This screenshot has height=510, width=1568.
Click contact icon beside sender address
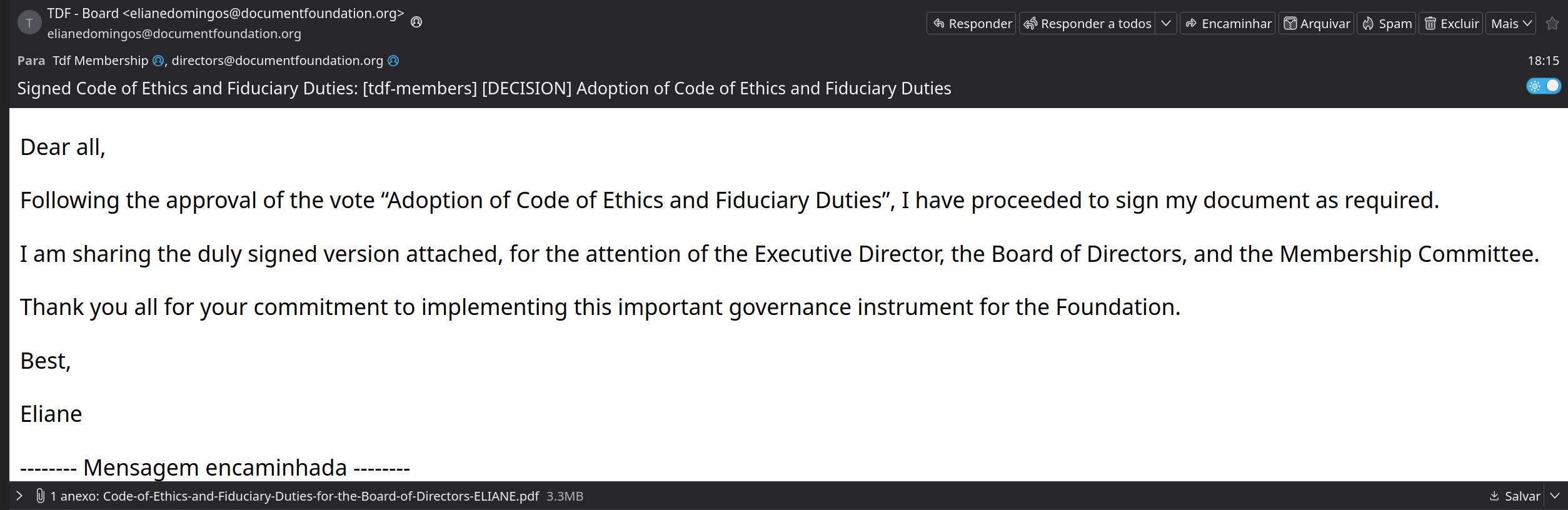coord(416,22)
